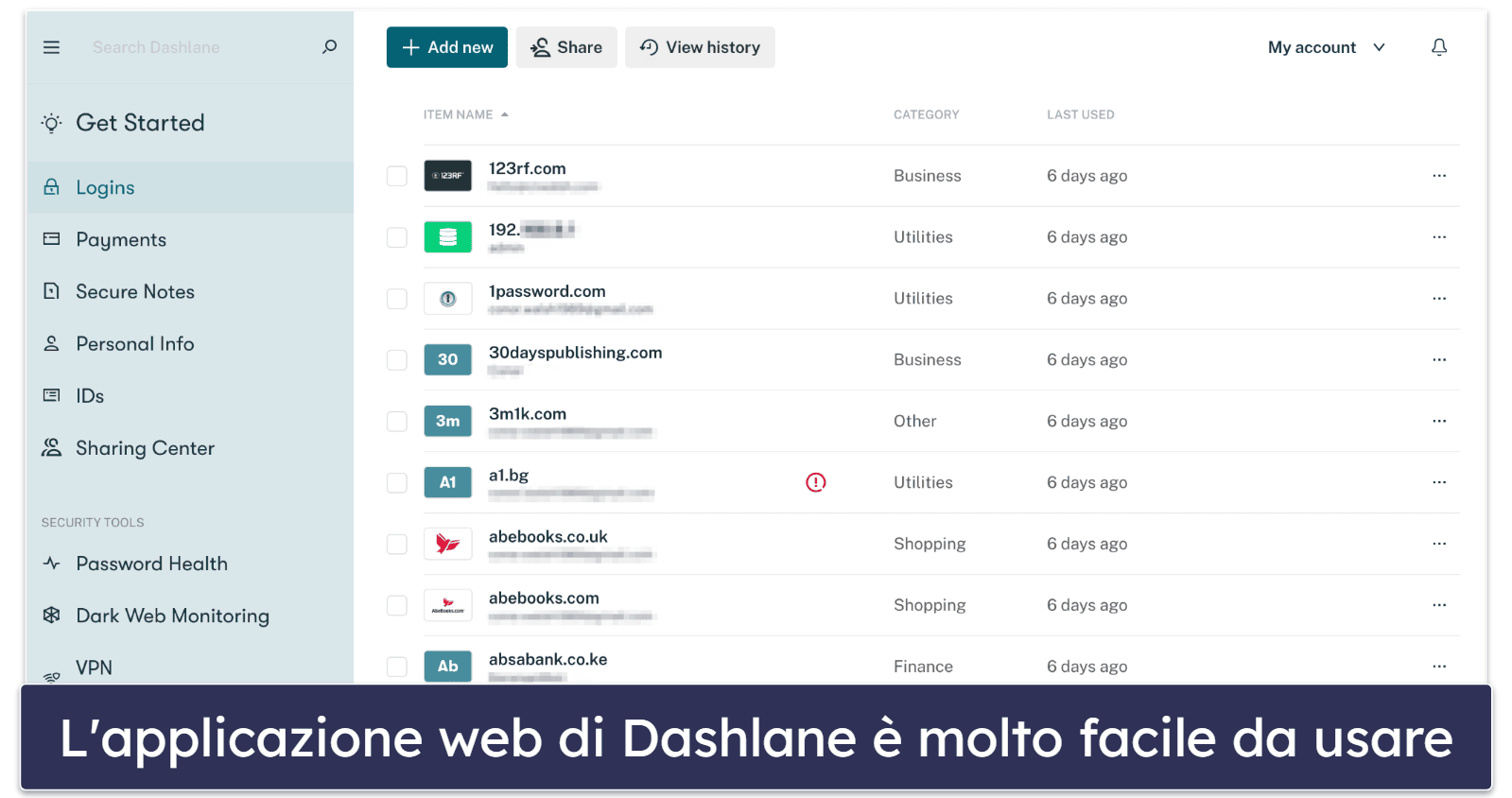Open Secure Notes section
This screenshot has width=1512, height=798.
click(135, 291)
